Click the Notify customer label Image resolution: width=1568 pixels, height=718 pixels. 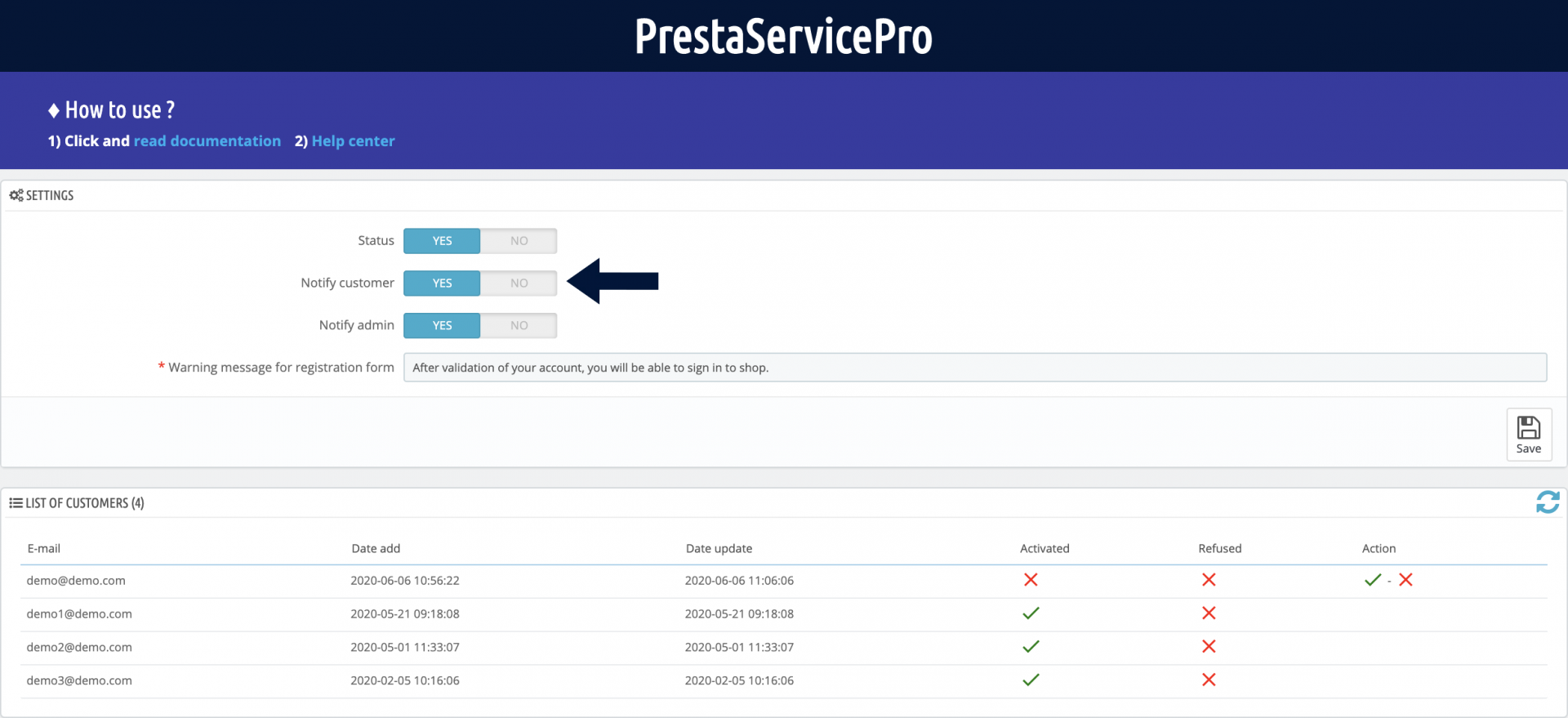pyautogui.click(x=347, y=283)
